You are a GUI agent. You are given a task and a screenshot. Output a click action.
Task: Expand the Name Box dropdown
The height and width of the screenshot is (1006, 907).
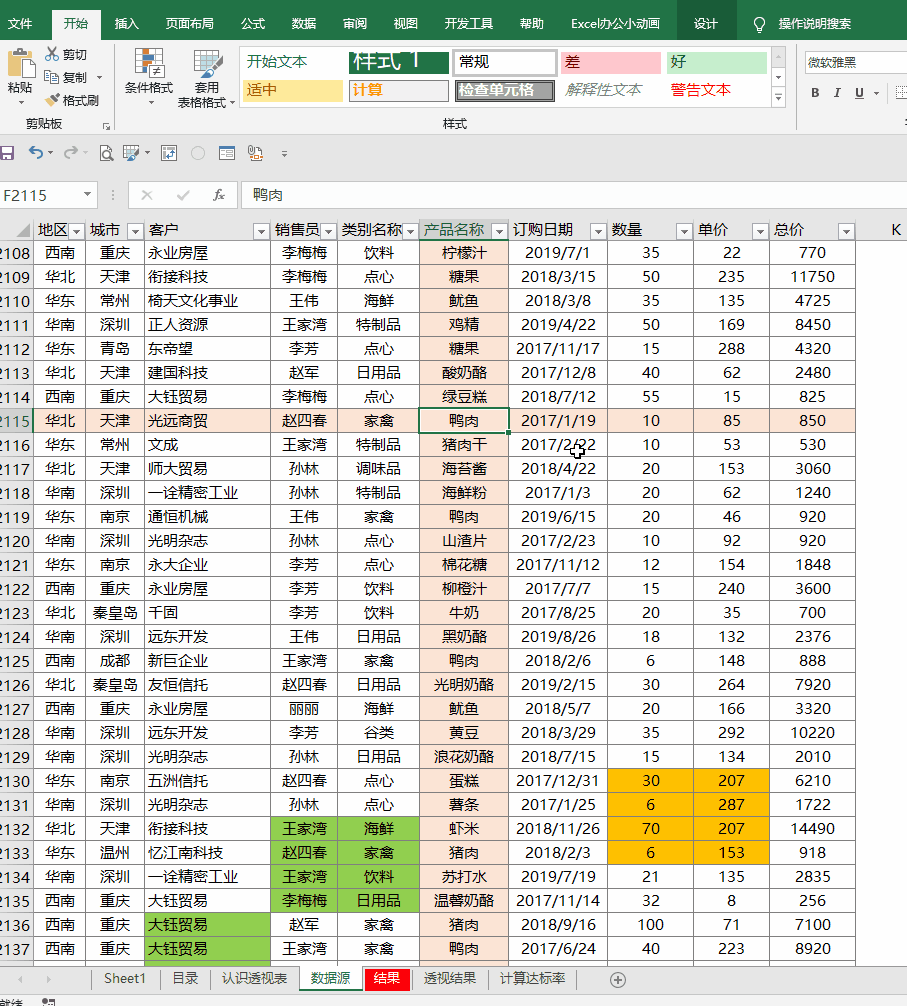(x=87, y=194)
